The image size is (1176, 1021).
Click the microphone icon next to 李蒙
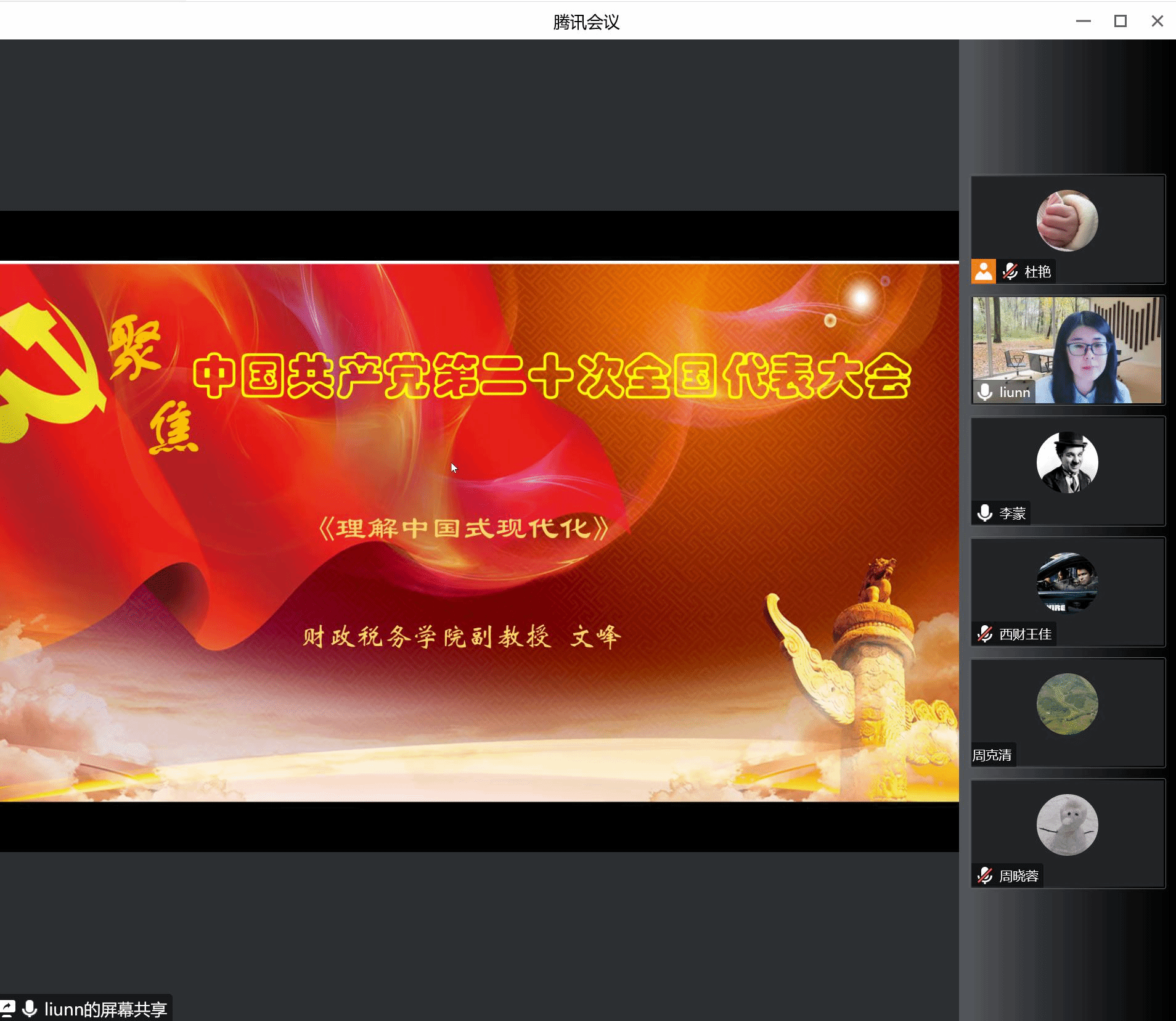tap(985, 513)
